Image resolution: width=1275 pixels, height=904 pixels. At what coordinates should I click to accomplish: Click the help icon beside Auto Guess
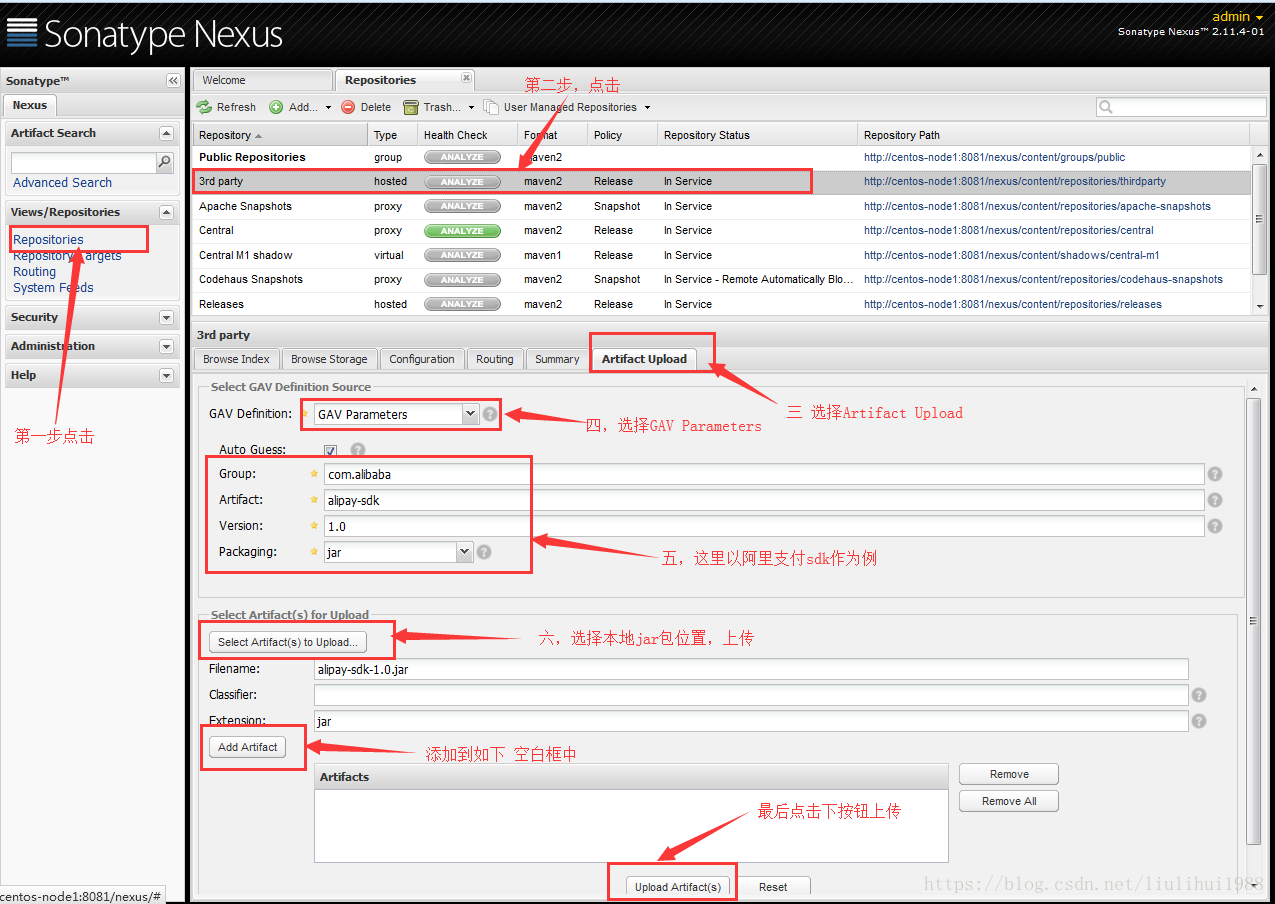[358, 450]
